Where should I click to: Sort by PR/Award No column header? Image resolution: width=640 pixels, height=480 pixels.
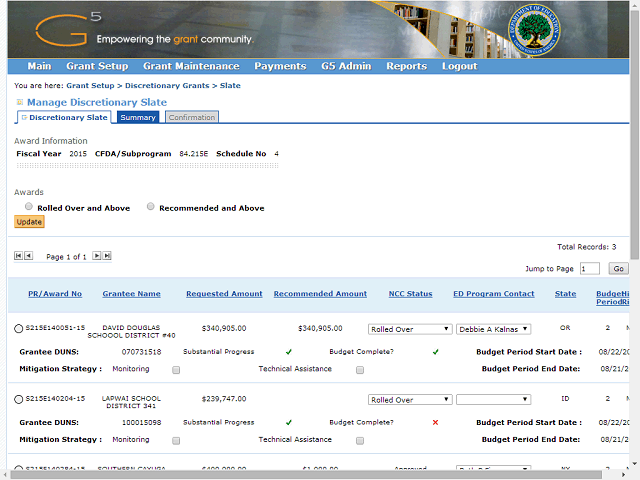coord(55,294)
